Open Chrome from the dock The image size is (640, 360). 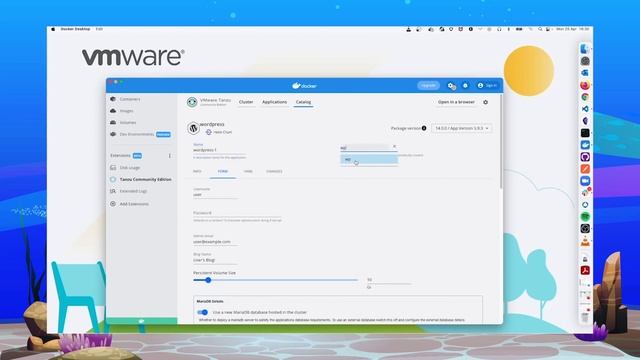point(585,97)
